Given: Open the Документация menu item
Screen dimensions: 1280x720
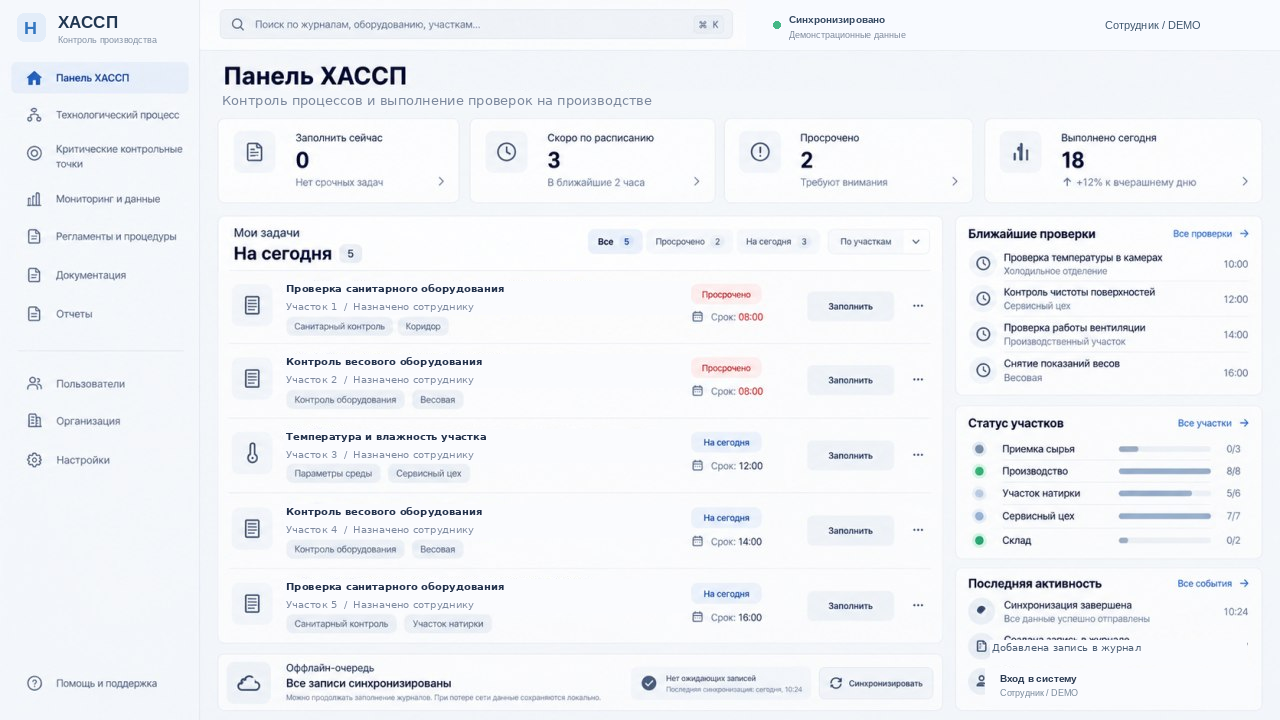Looking at the screenshot, I should click(x=100, y=275).
